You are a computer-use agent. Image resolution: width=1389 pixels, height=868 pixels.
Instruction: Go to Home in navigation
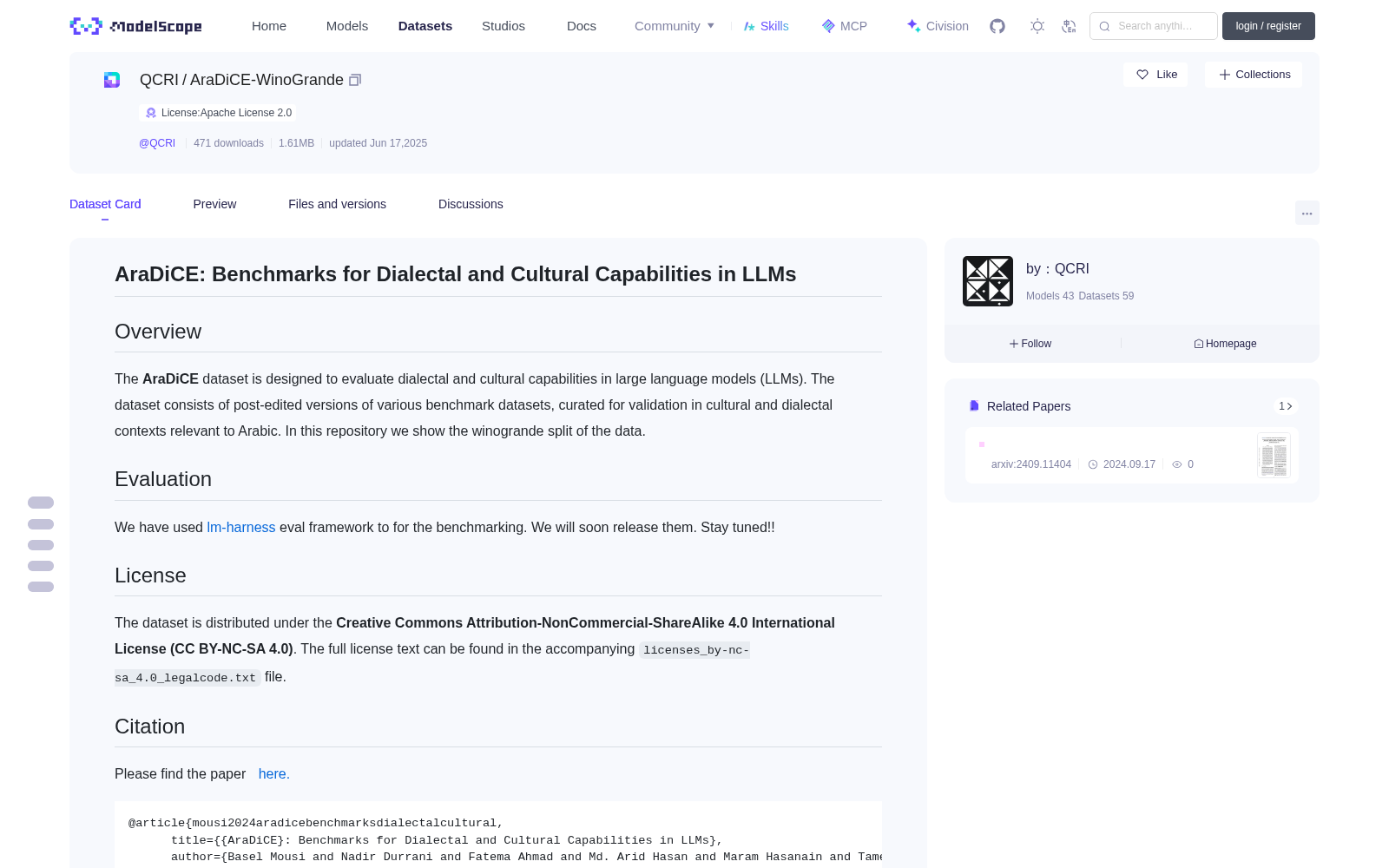pyautogui.click(x=269, y=26)
